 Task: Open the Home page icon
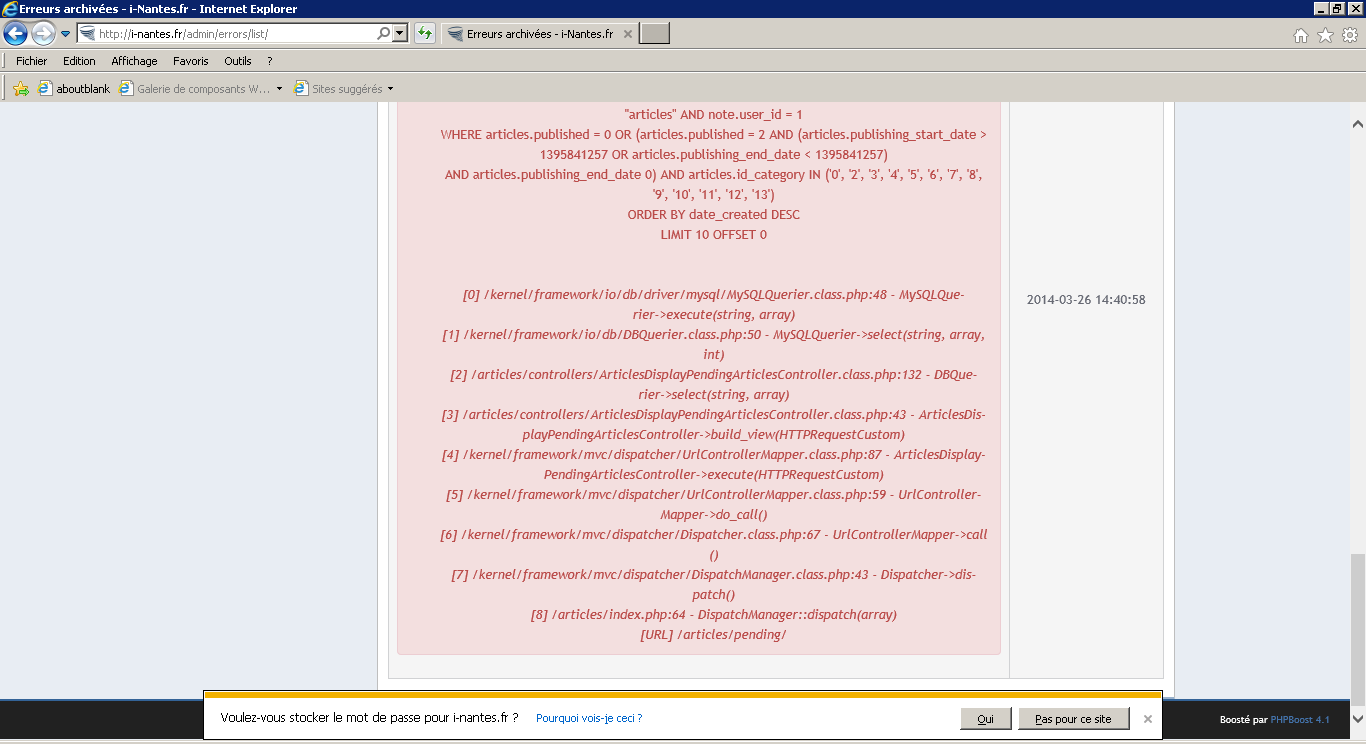pyautogui.click(x=1301, y=36)
